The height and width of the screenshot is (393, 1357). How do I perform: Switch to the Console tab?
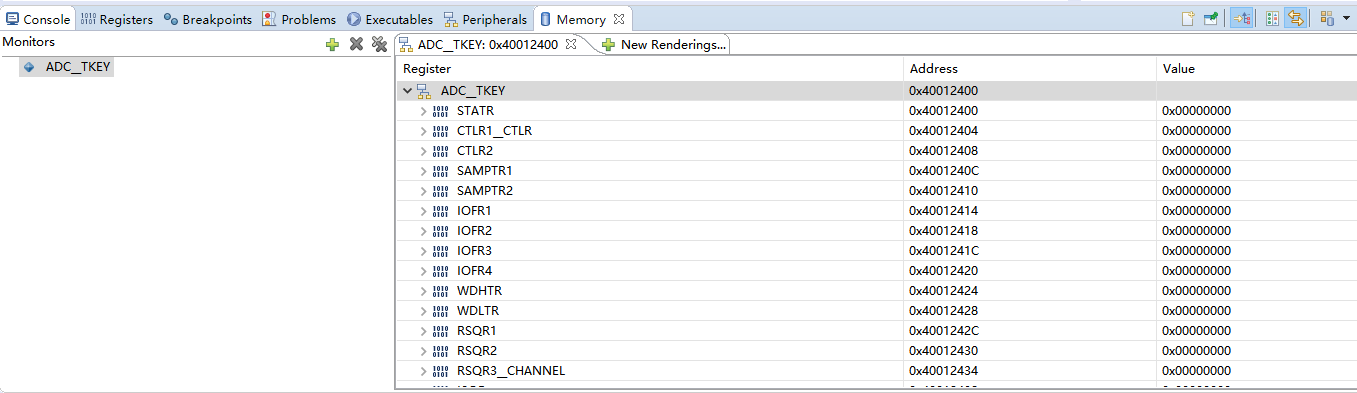point(39,19)
